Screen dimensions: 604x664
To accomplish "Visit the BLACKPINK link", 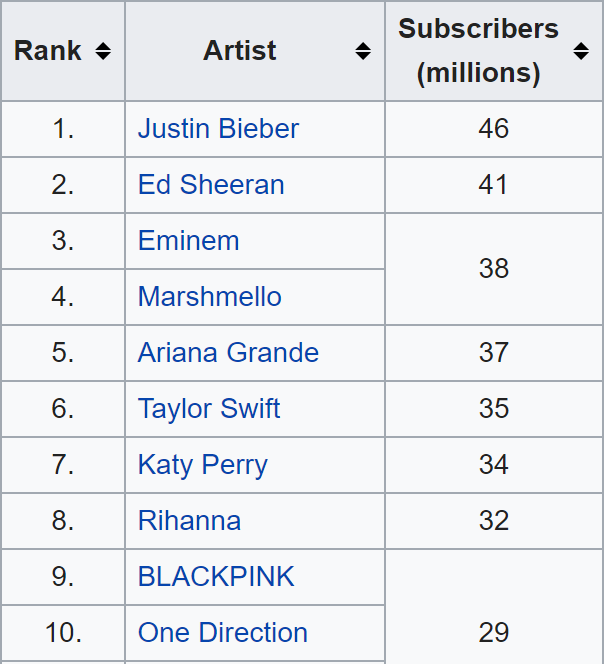I will click(x=216, y=576).
